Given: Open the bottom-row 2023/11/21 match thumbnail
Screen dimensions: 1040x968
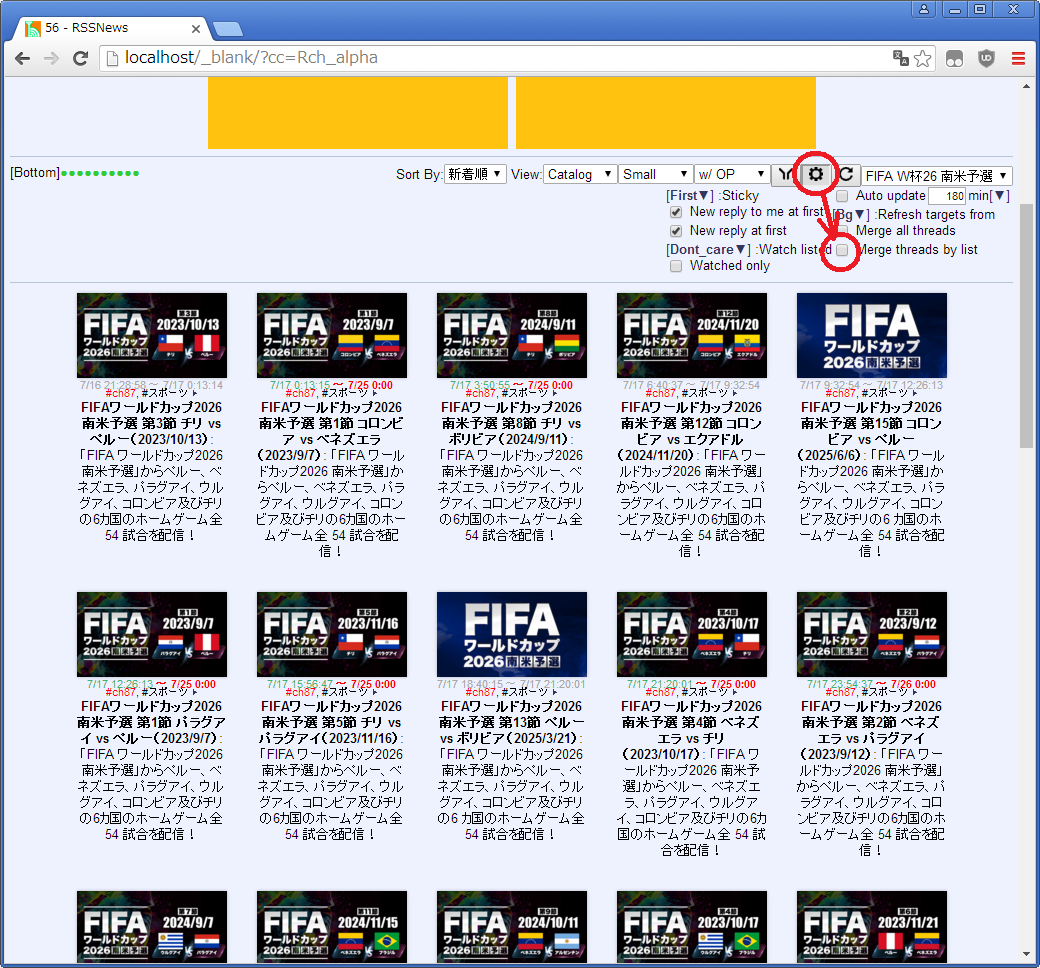Looking at the screenshot, I should pyautogui.click(x=872, y=927).
